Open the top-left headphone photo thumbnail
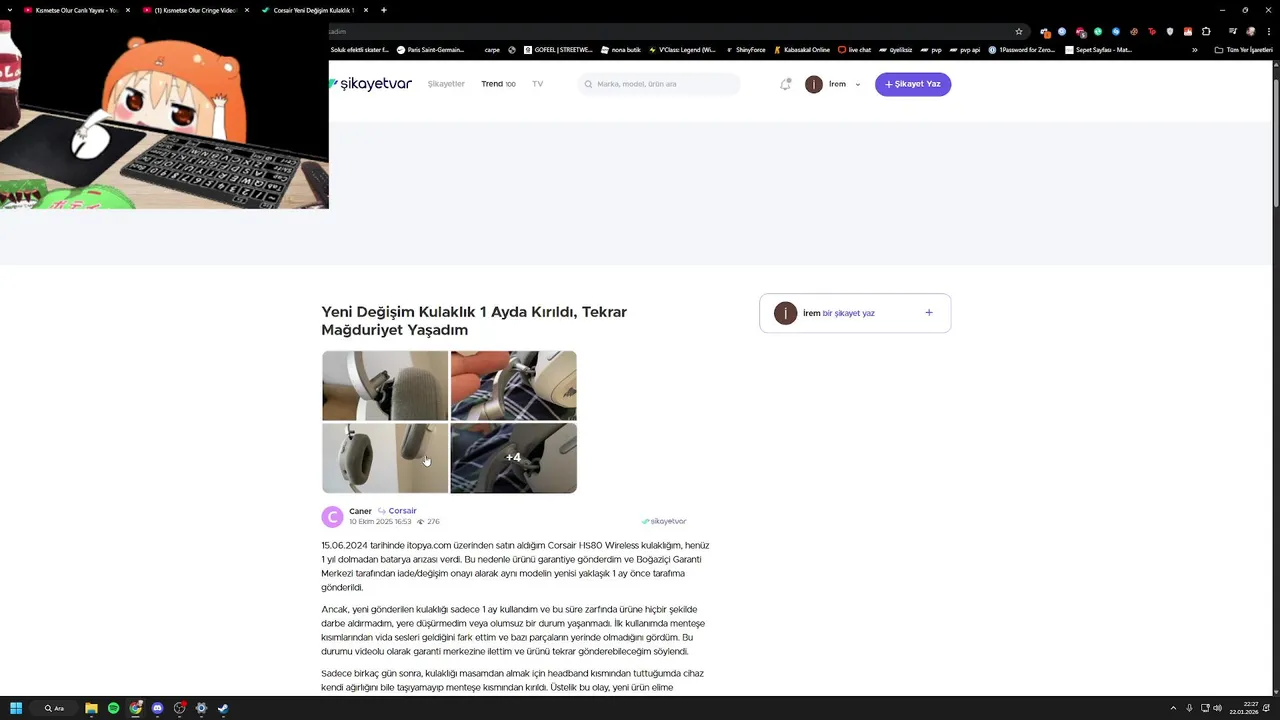The height and width of the screenshot is (720, 1280). (385, 386)
